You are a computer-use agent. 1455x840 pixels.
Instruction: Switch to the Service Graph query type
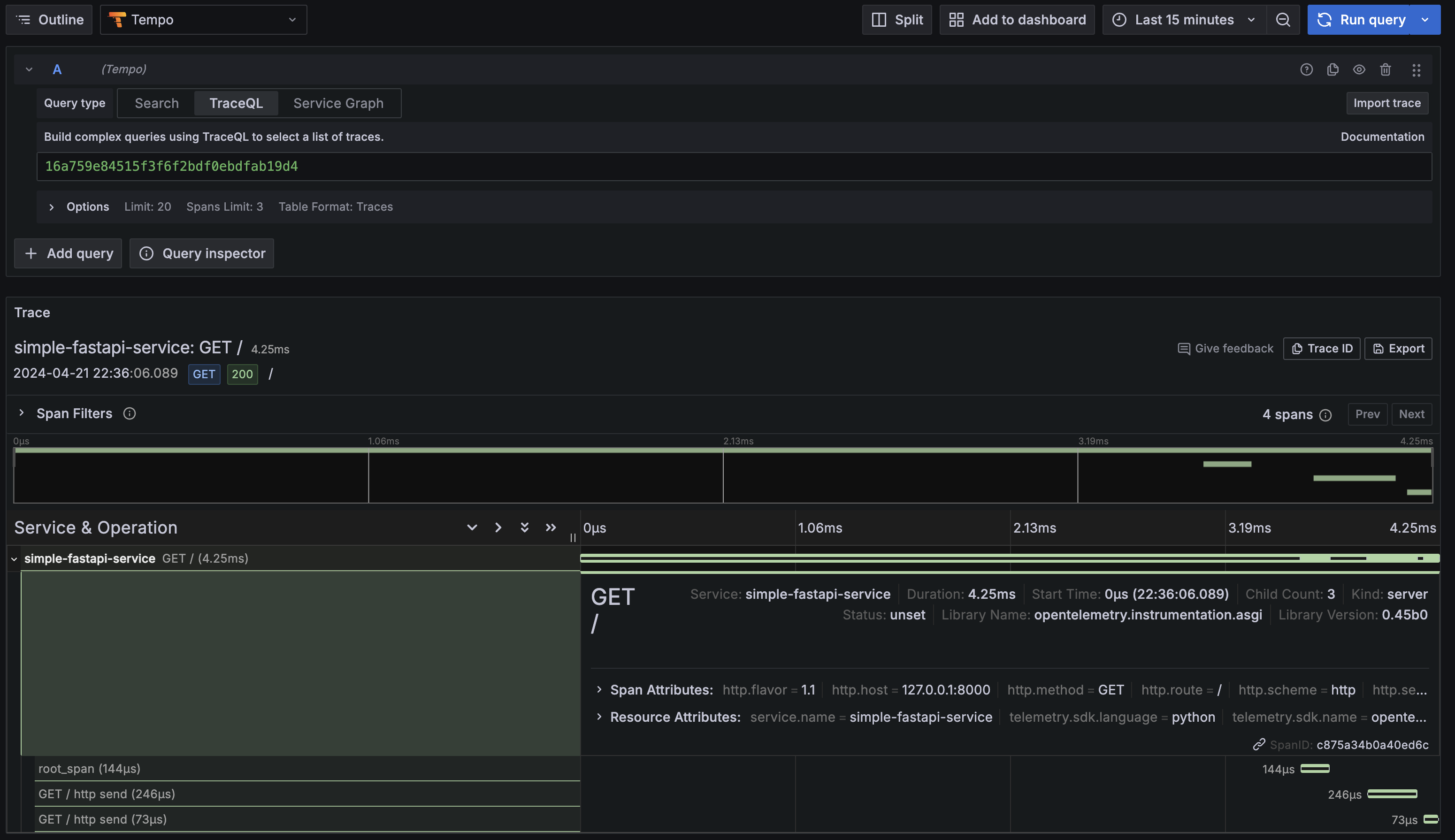pos(338,103)
